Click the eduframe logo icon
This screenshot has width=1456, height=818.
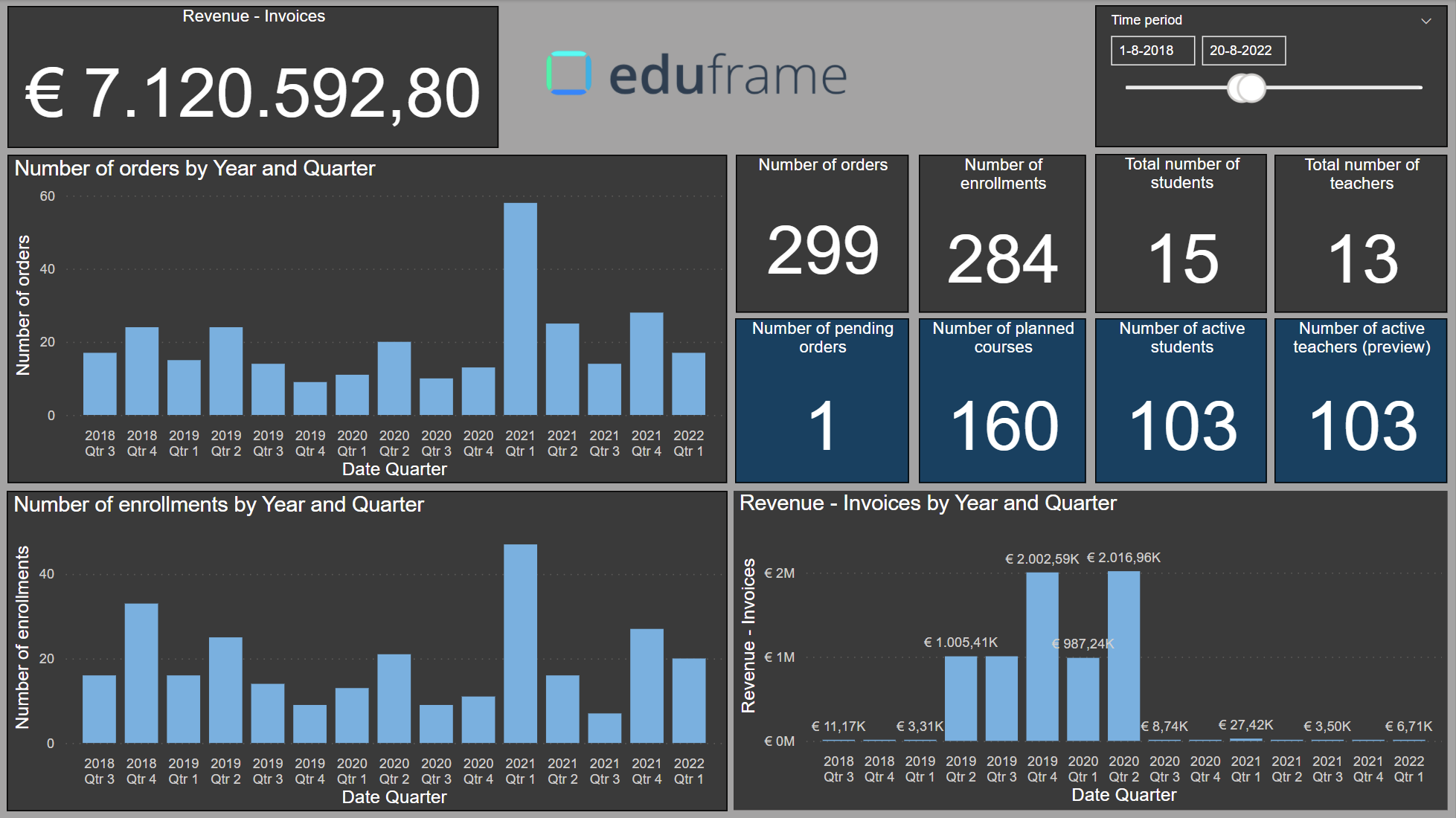tap(569, 73)
